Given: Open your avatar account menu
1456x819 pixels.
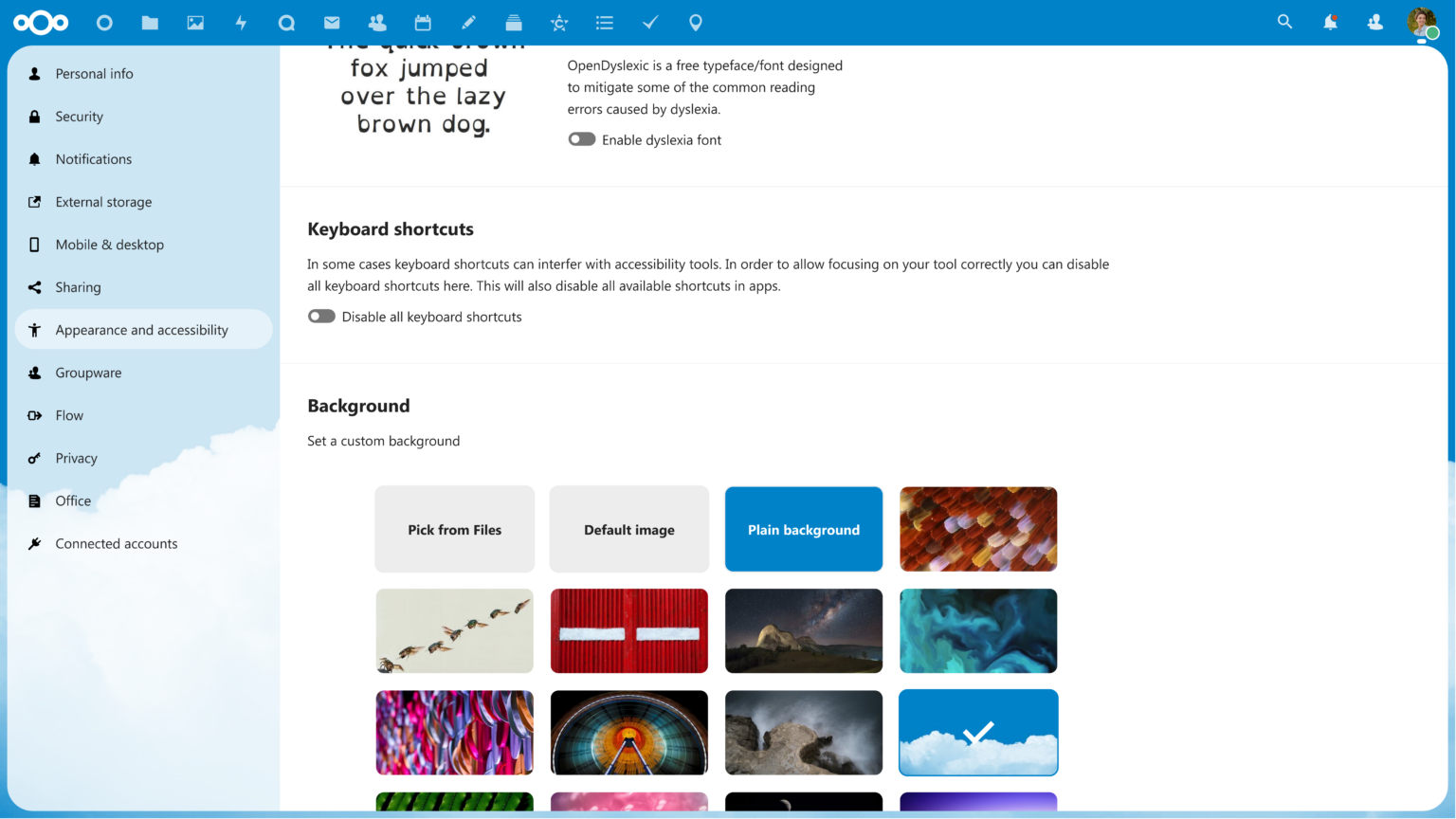Looking at the screenshot, I should click(1422, 23).
